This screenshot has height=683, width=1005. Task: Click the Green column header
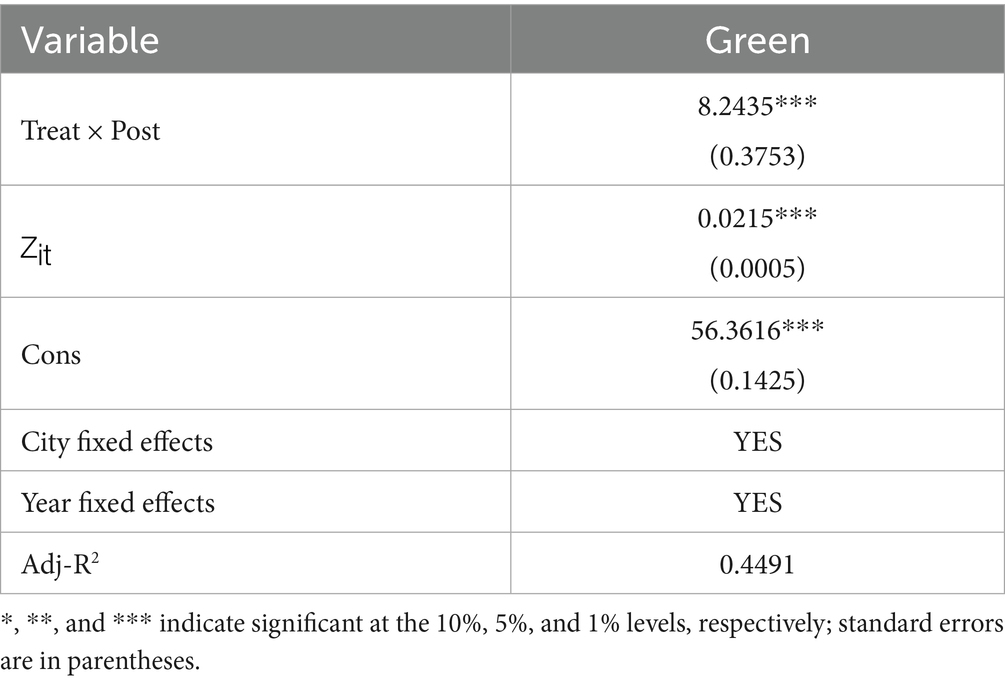[x=757, y=40]
